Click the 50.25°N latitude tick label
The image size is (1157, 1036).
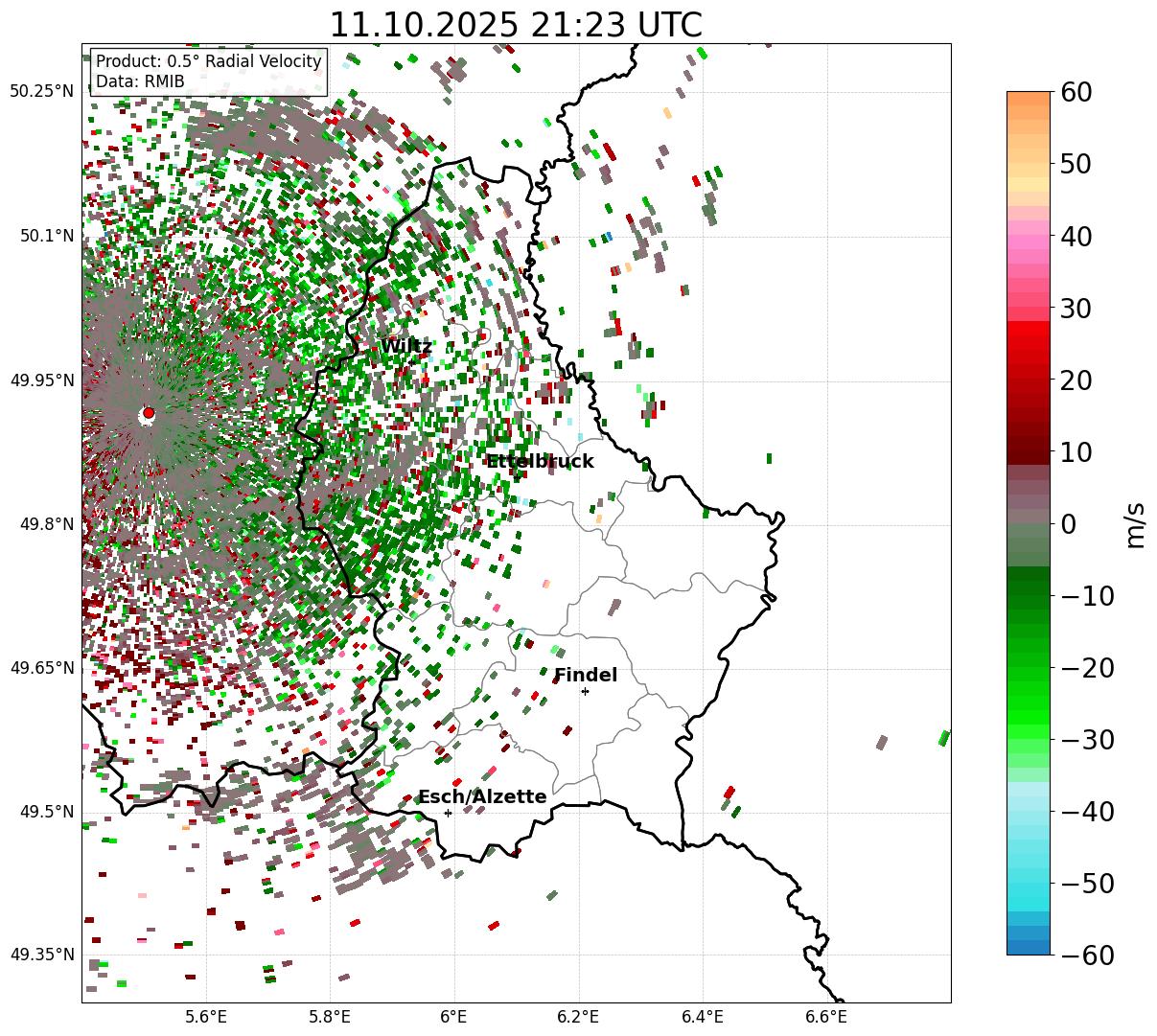click(x=42, y=91)
